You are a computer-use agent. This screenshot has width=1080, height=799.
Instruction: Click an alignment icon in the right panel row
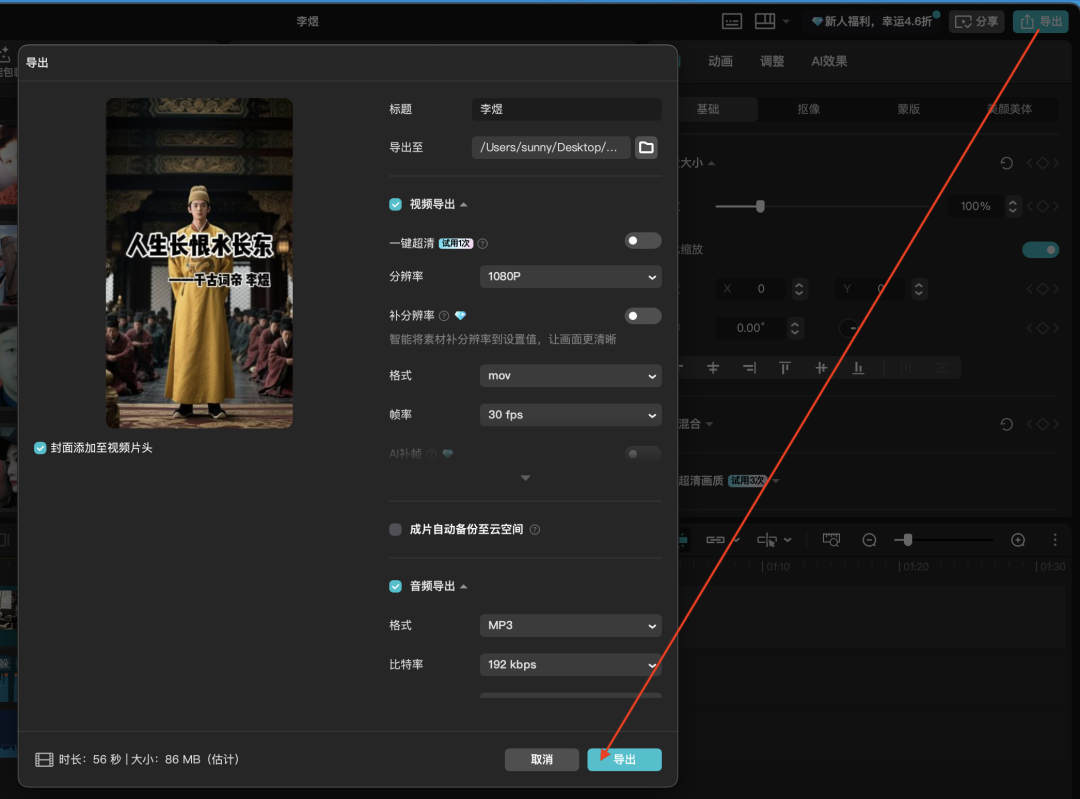point(713,368)
